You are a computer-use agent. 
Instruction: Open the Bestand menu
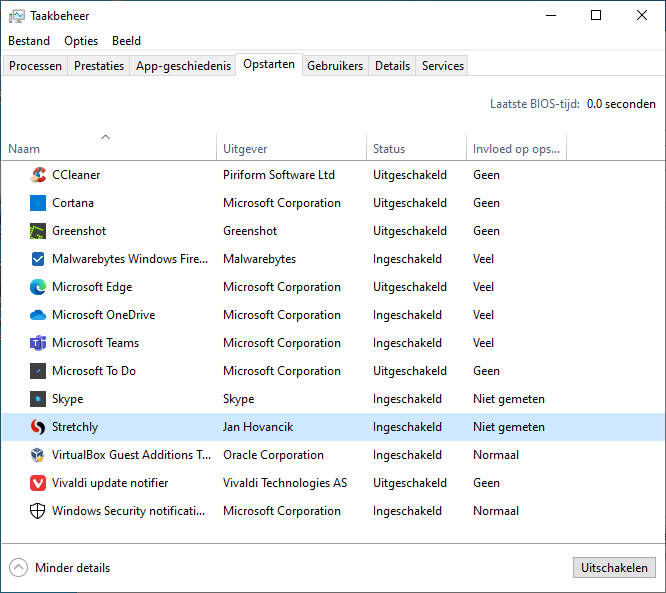click(x=29, y=41)
